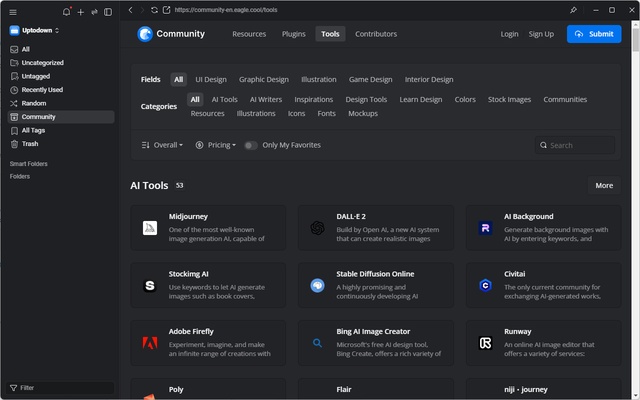This screenshot has width=640, height=400.
Task: Click the sidebar Filter field
Action: (60, 388)
